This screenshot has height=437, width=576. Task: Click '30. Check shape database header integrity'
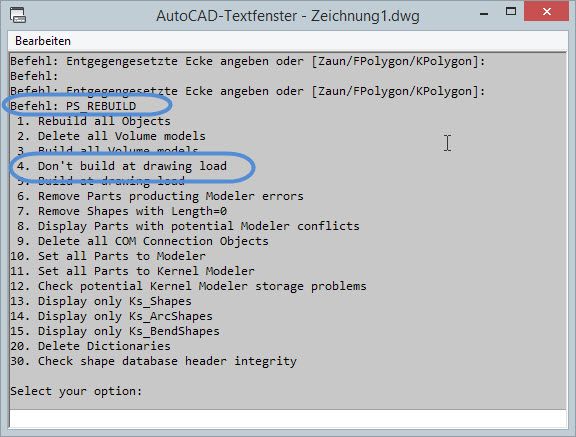click(153, 361)
